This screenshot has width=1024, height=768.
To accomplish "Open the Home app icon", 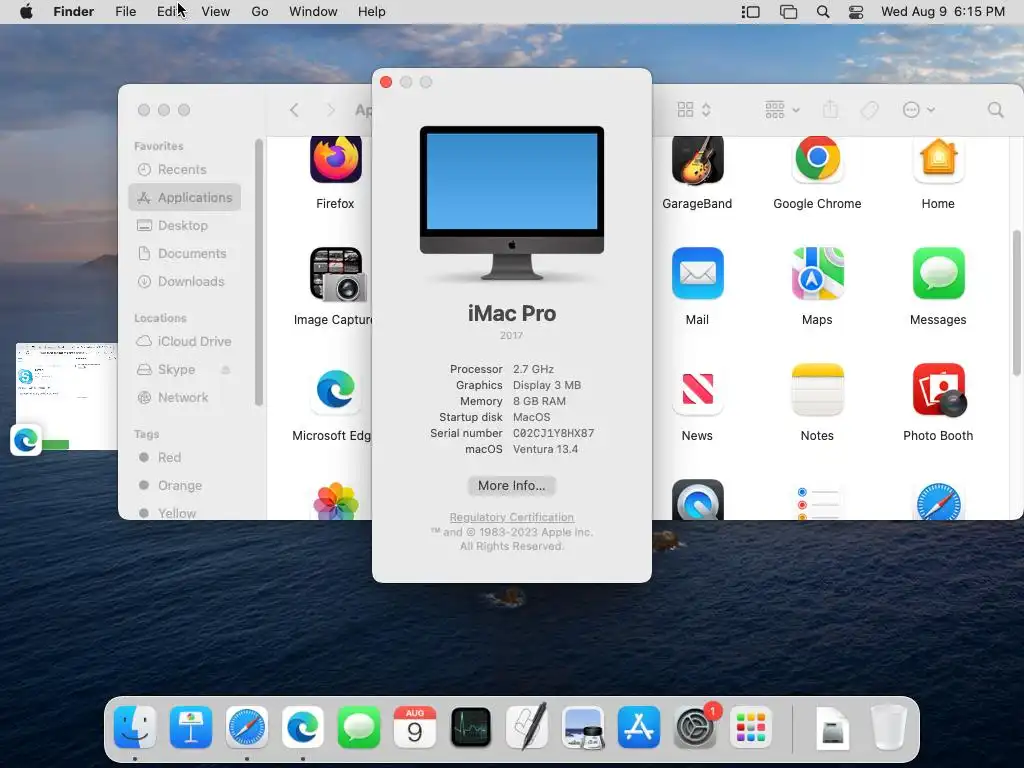I will [x=938, y=159].
